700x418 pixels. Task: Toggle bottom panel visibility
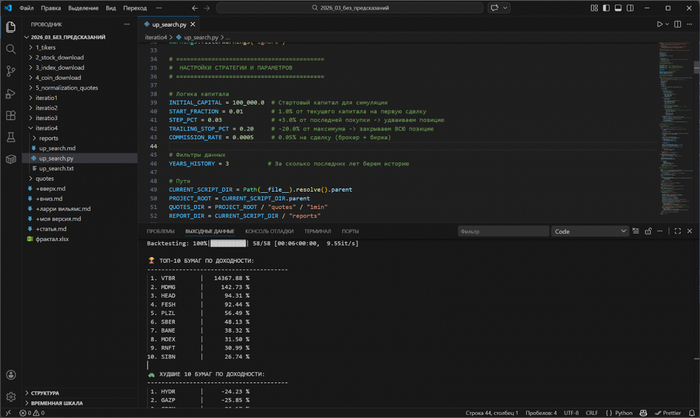[x=618, y=8]
